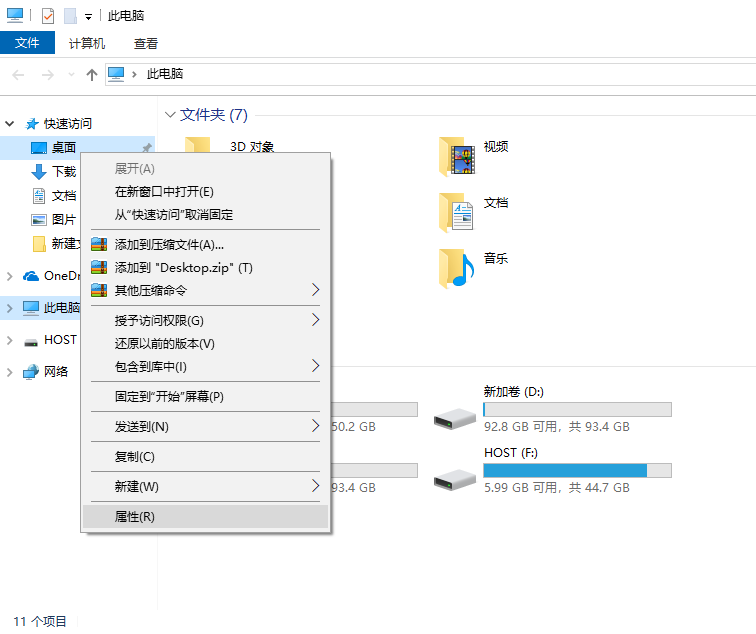Select the 文档 folder icon in main pane
Image resolution: width=756 pixels, height=634 pixels.
pyautogui.click(x=456, y=213)
